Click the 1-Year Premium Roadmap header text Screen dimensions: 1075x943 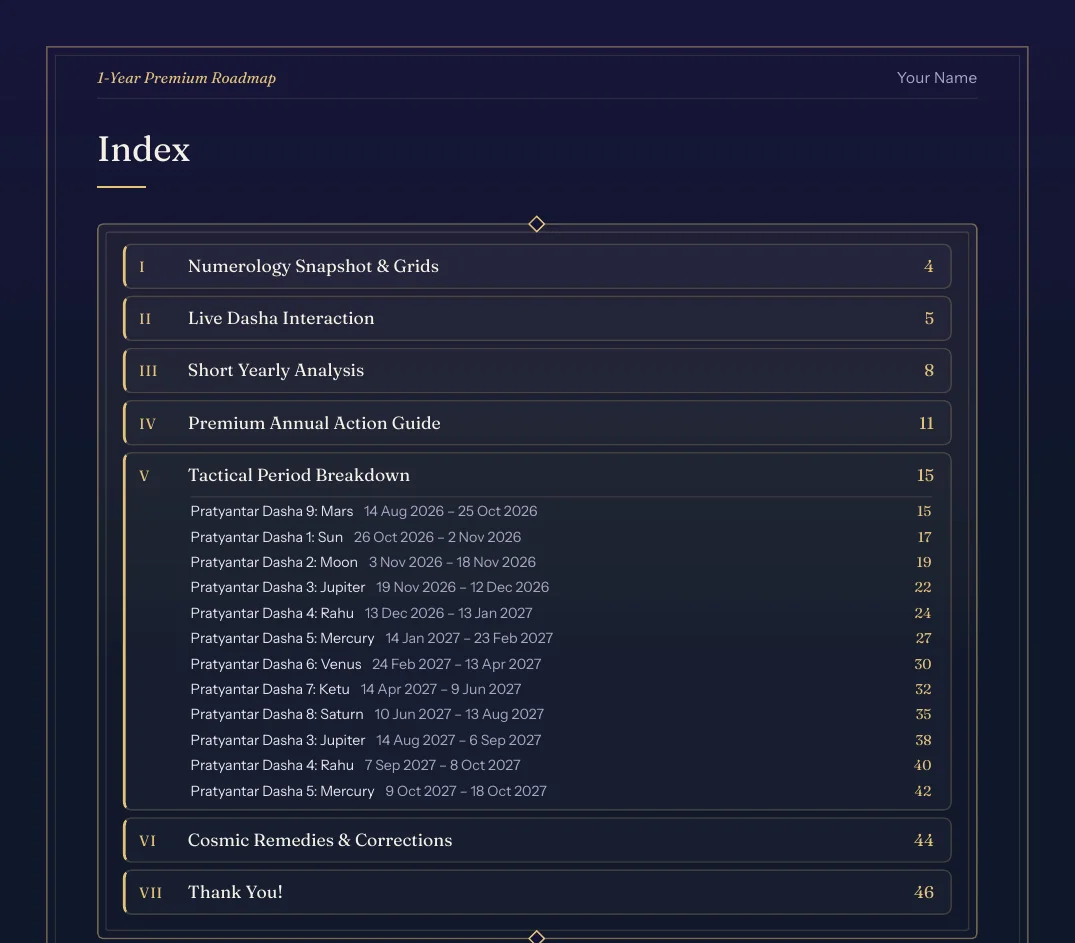(x=186, y=78)
